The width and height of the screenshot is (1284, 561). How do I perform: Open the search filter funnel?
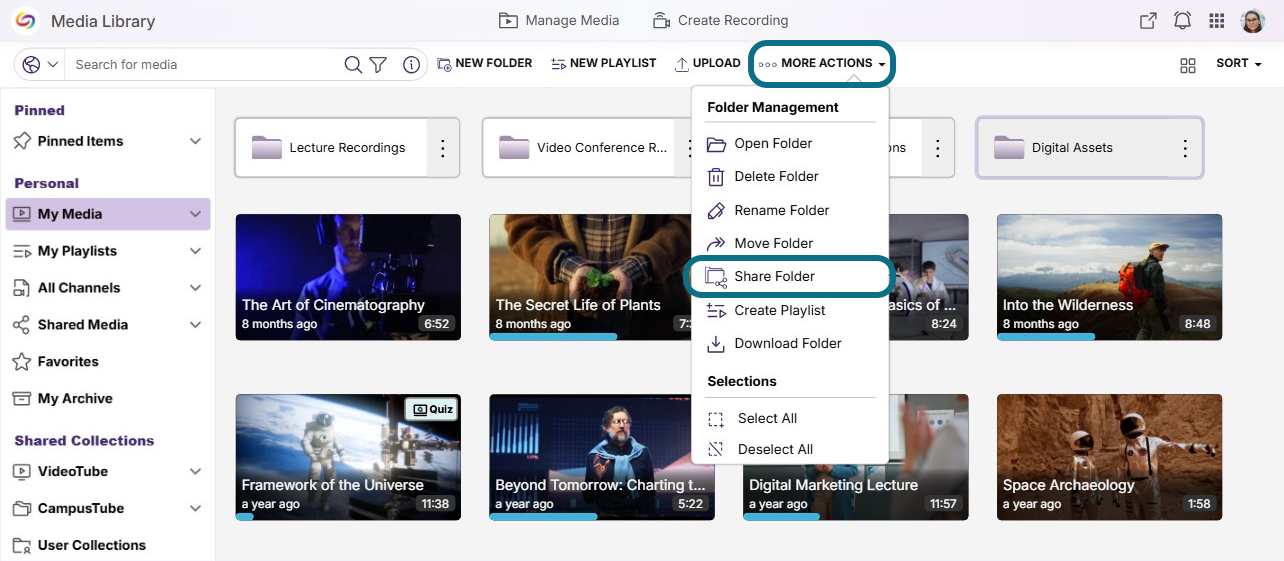pyautogui.click(x=378, y=64)
